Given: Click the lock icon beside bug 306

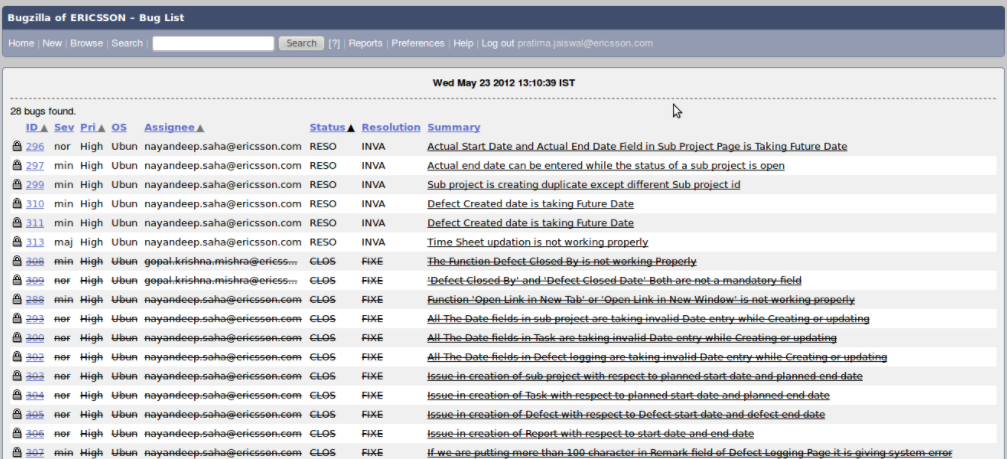Looking at the screenshot, I should pos(17,434).
